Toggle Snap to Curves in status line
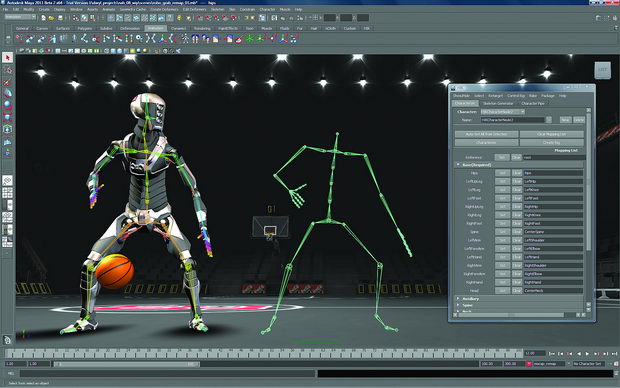 pos(208,18)
